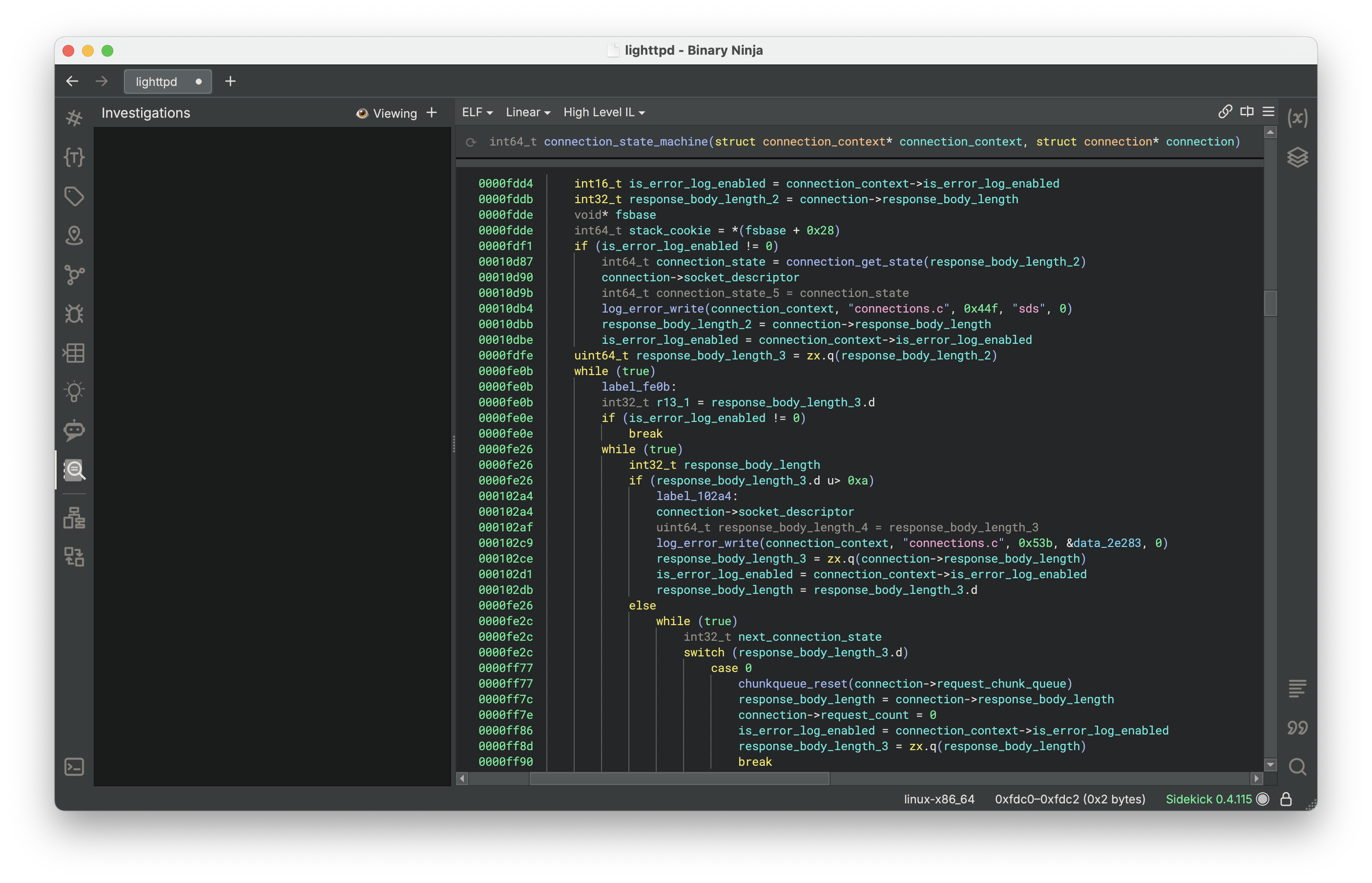Open the Tags sidebar panel
The image size is (1372, 883).
(74, 196)
